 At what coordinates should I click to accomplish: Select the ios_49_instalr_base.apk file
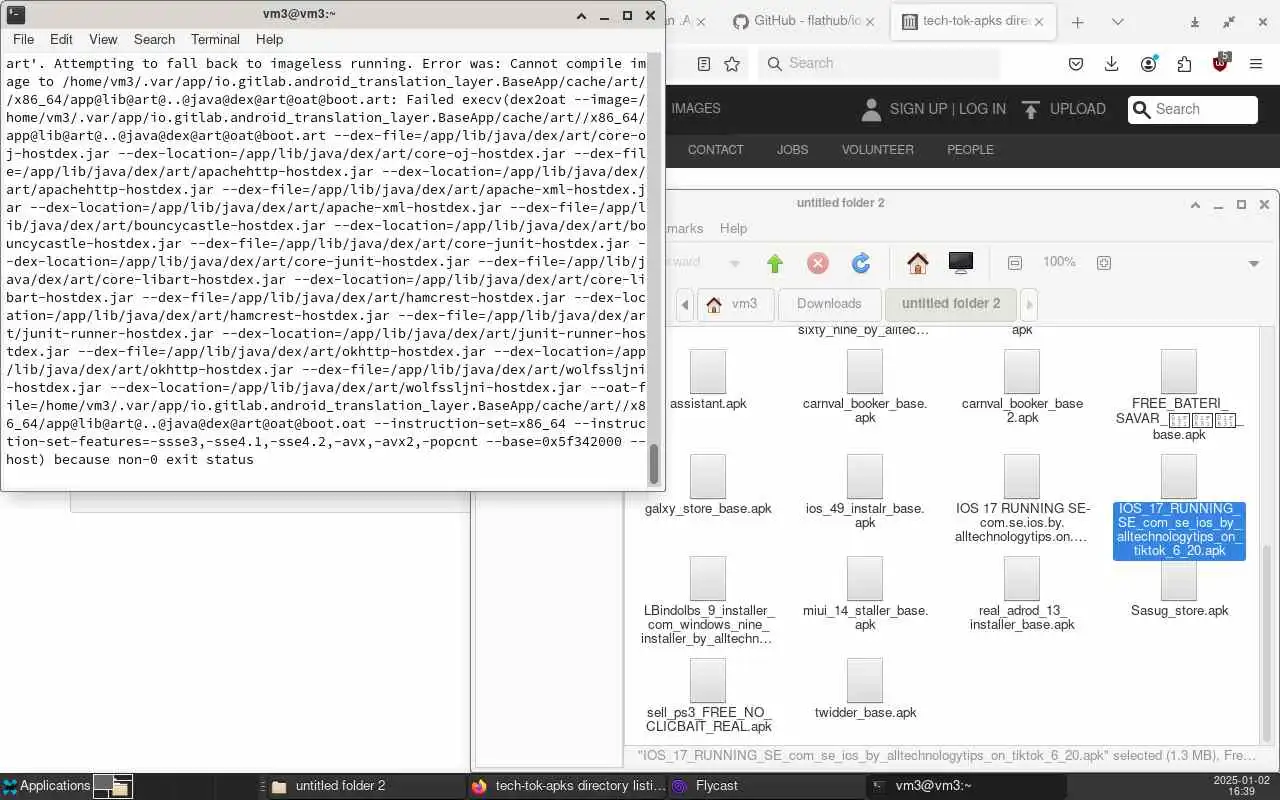pyautogui.click(x=865, y=491)
